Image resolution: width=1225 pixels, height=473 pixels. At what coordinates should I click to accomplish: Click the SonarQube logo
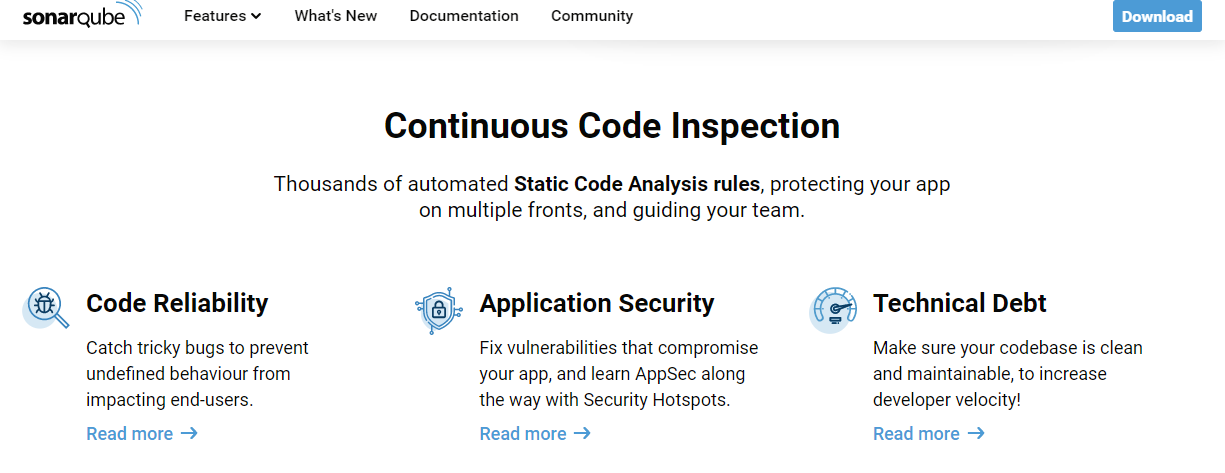click(83, 15)
